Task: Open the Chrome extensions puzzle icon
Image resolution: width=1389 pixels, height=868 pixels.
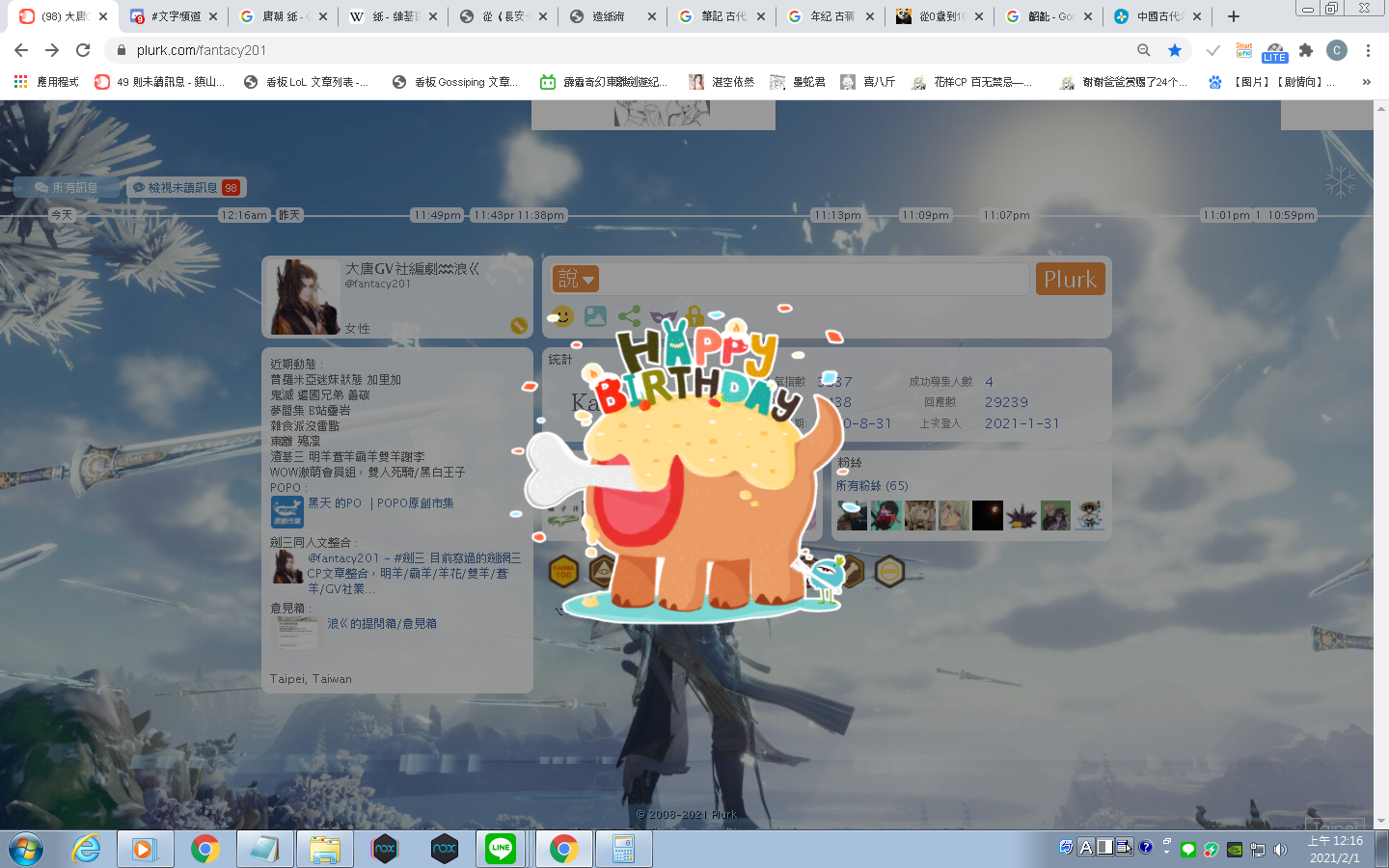Action: [1306, 50]
